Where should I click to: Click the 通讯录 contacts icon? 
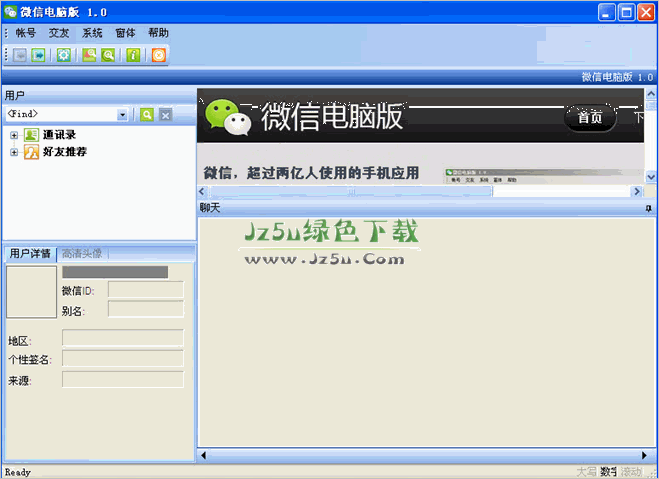[31, 135]
